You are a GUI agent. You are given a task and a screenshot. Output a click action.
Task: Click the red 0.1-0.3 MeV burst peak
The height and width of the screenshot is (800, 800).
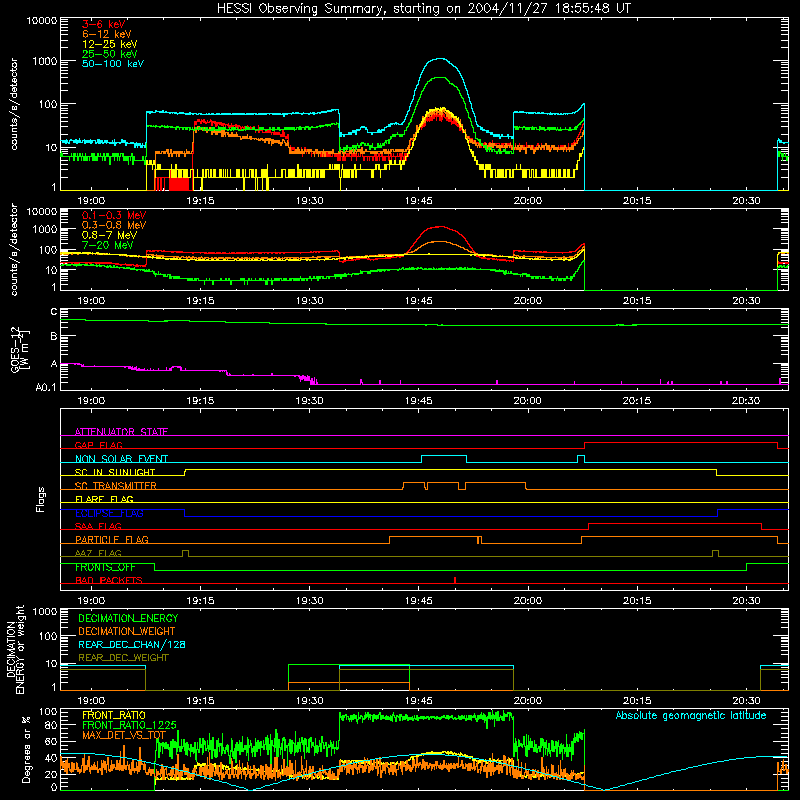[440, 227]
